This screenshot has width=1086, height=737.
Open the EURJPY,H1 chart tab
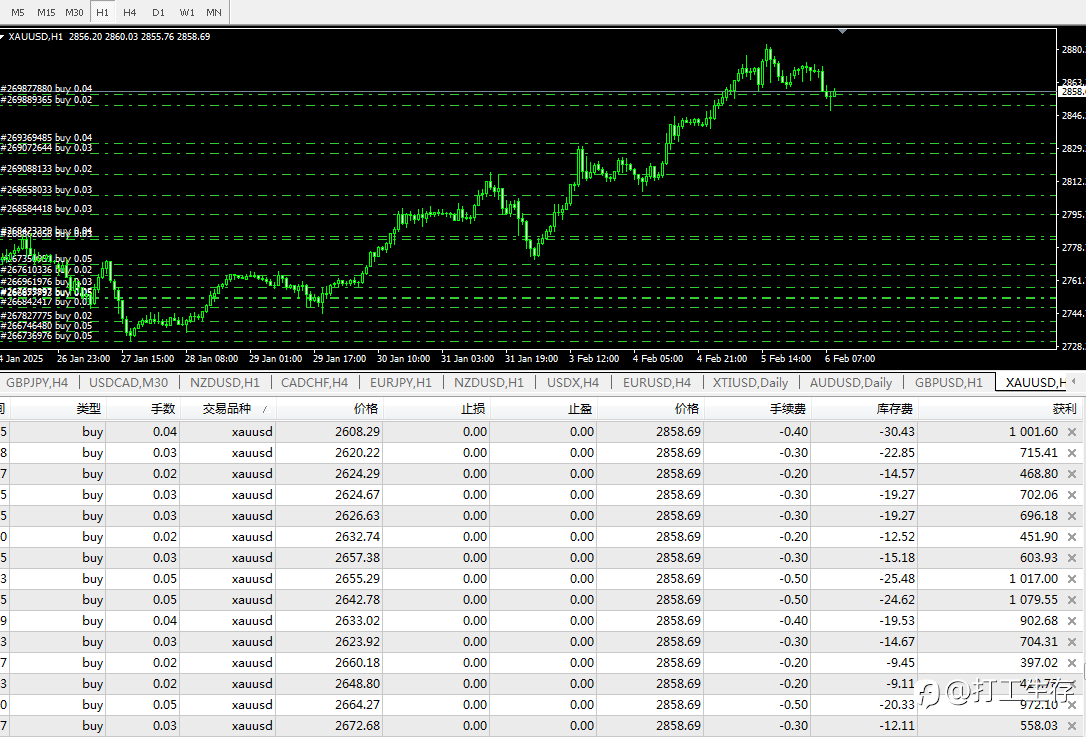click(400, 382)
